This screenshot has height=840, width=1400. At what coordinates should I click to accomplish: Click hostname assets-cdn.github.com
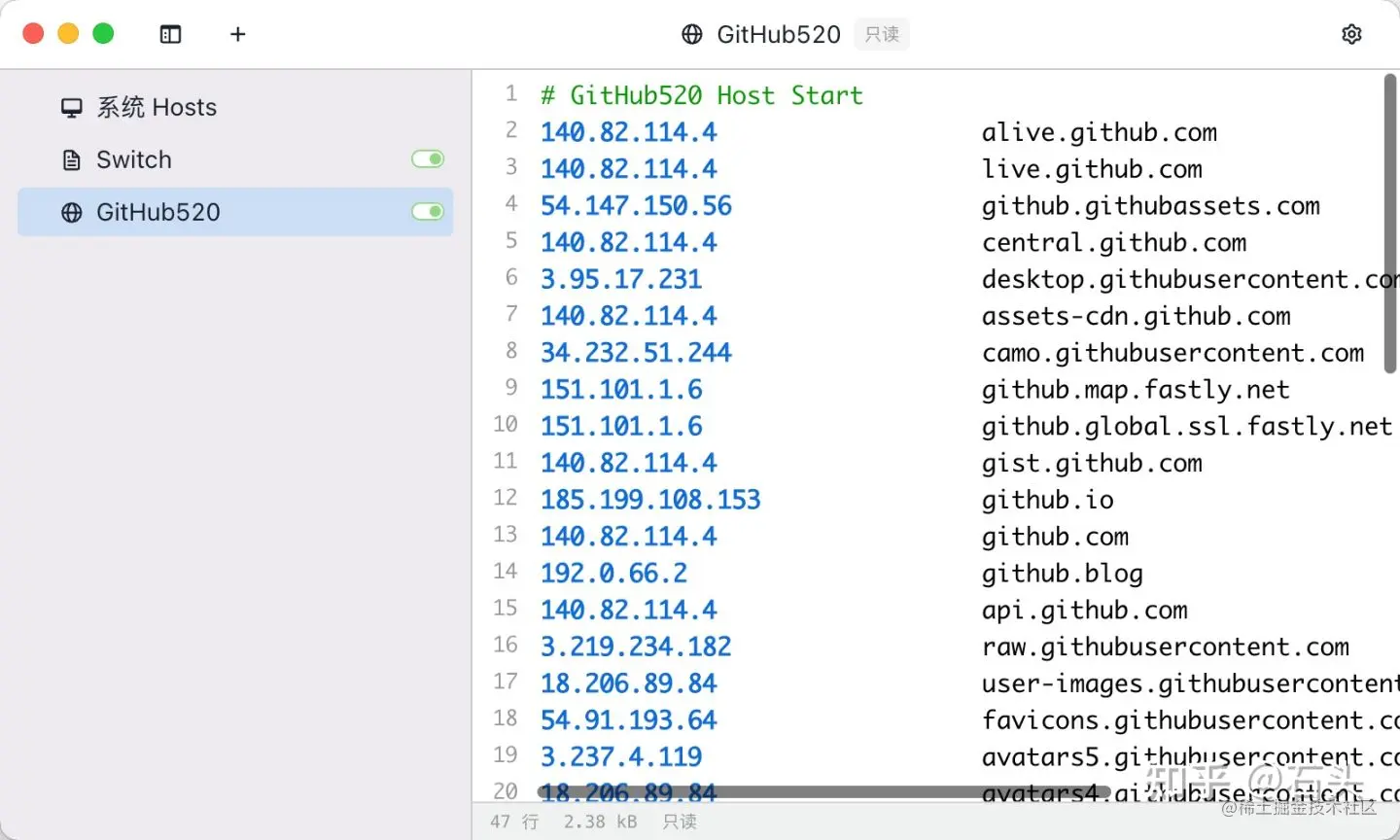pyautogui.click(x=1137, y=316)
